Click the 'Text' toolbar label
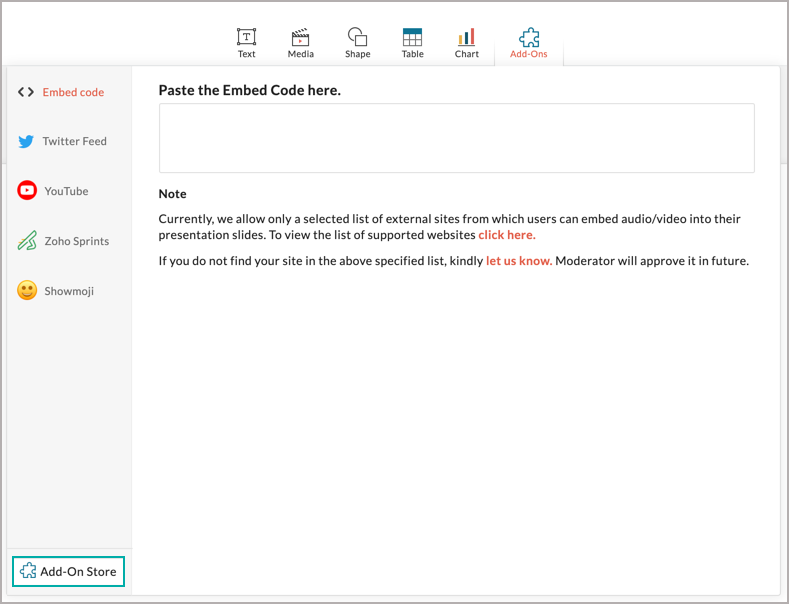The height and width of the screenshot is (604, 789). [x=247, y=54]
